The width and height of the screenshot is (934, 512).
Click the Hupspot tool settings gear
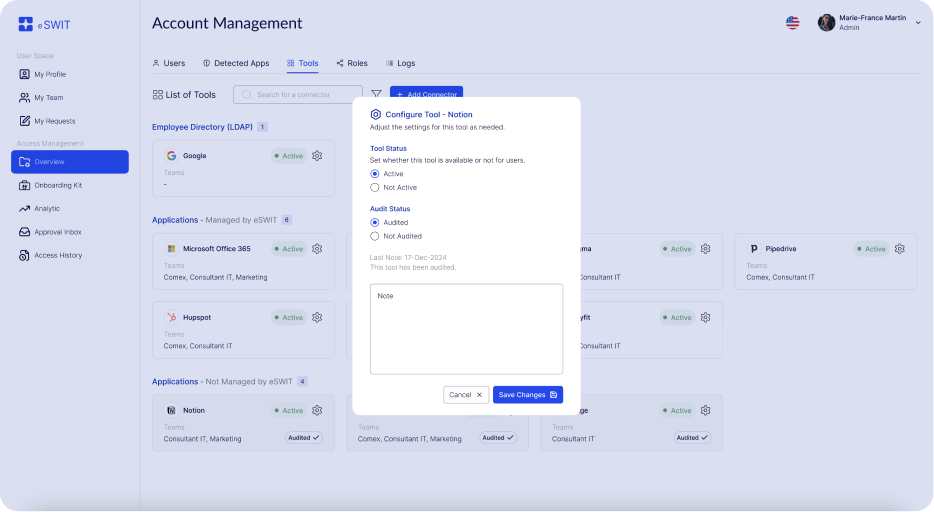pyautogui.click(x=317, y=318)
